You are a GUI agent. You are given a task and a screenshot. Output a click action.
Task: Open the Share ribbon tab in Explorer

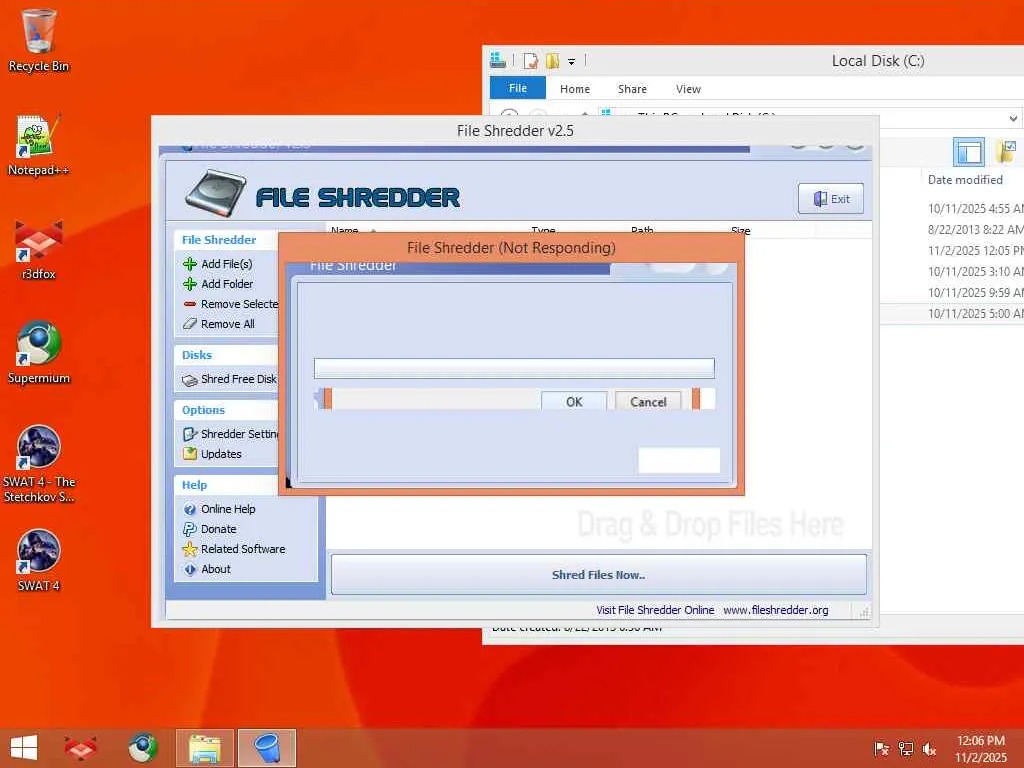point(632,89)
